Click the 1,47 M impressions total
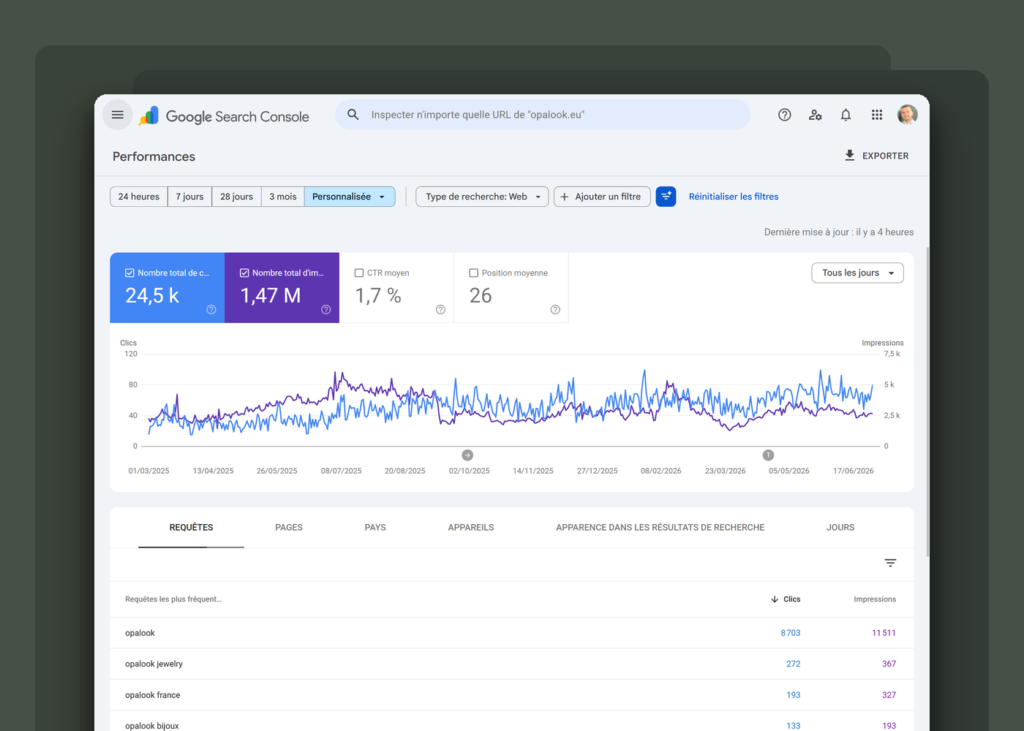The height and width of the screenshot is (731, 1024). (x=270, y=296)
